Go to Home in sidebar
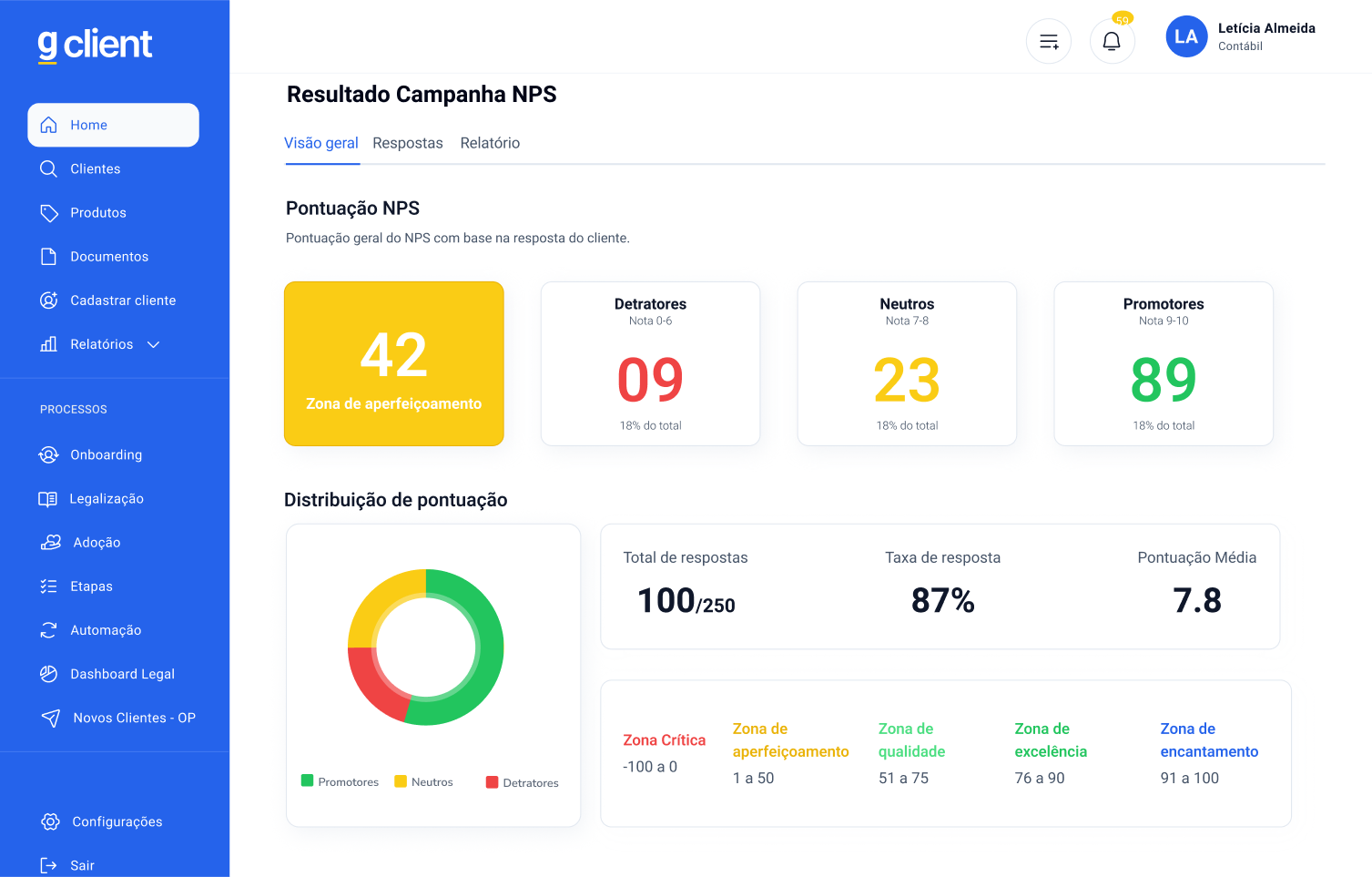Viewport: 1372px width, 877px height. (x=114, y=125)
